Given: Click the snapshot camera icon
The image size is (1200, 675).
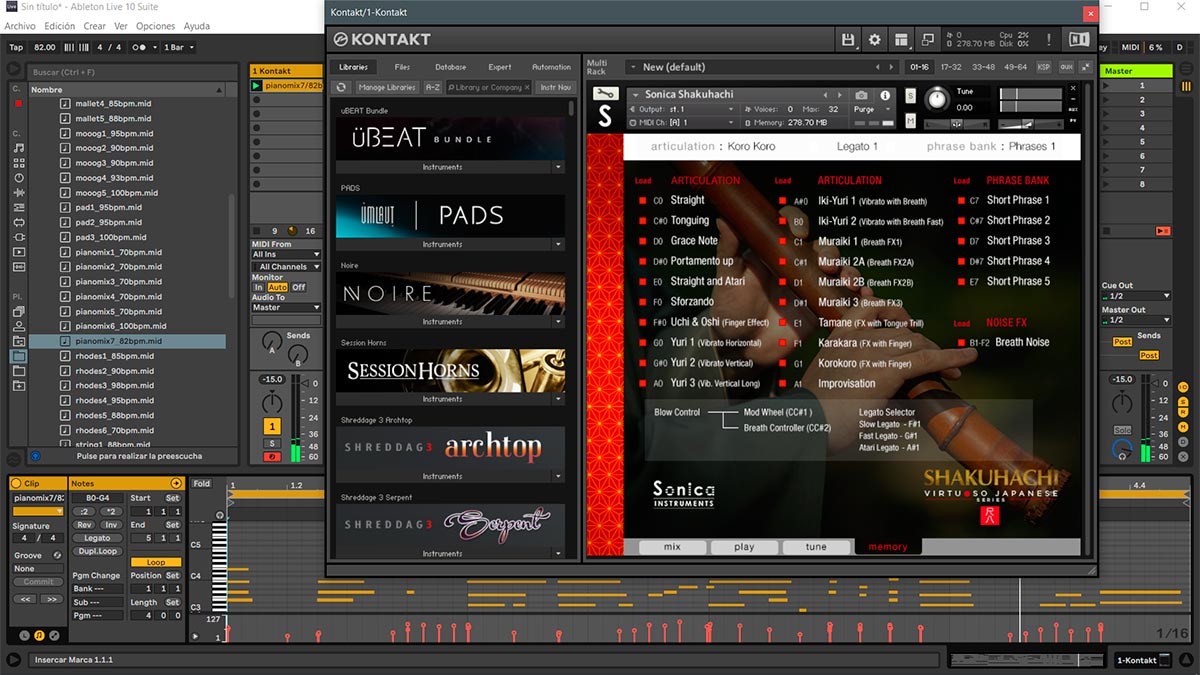Looking at the screenshot, I should pyautogui.click(x=861, y=95).
